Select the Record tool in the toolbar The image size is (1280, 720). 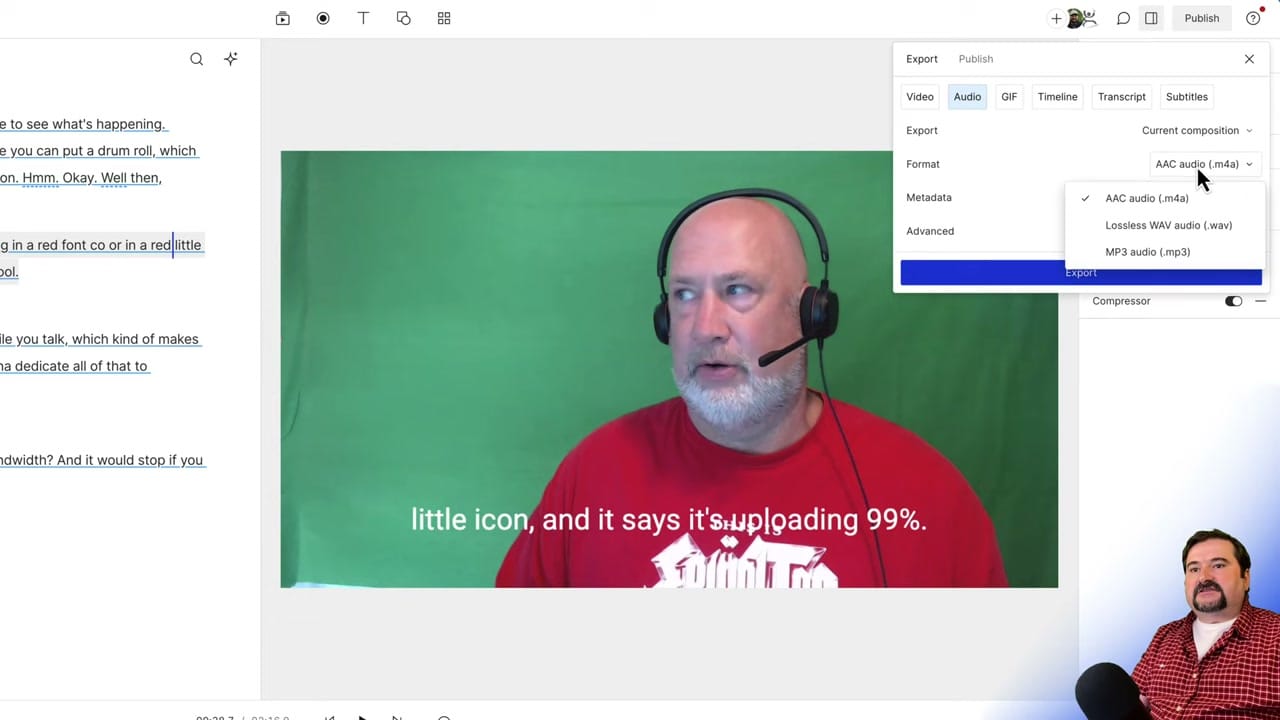tap(322, 18)
